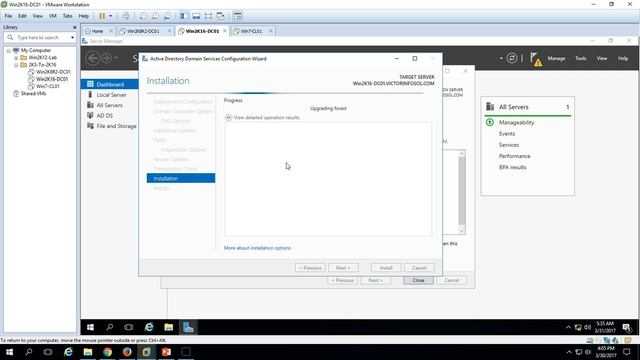This screenshot has width=640, height=360.
Task: Click the revert snapshot toolbar icon
Action: pyautogui.click(x=155, y=16)
